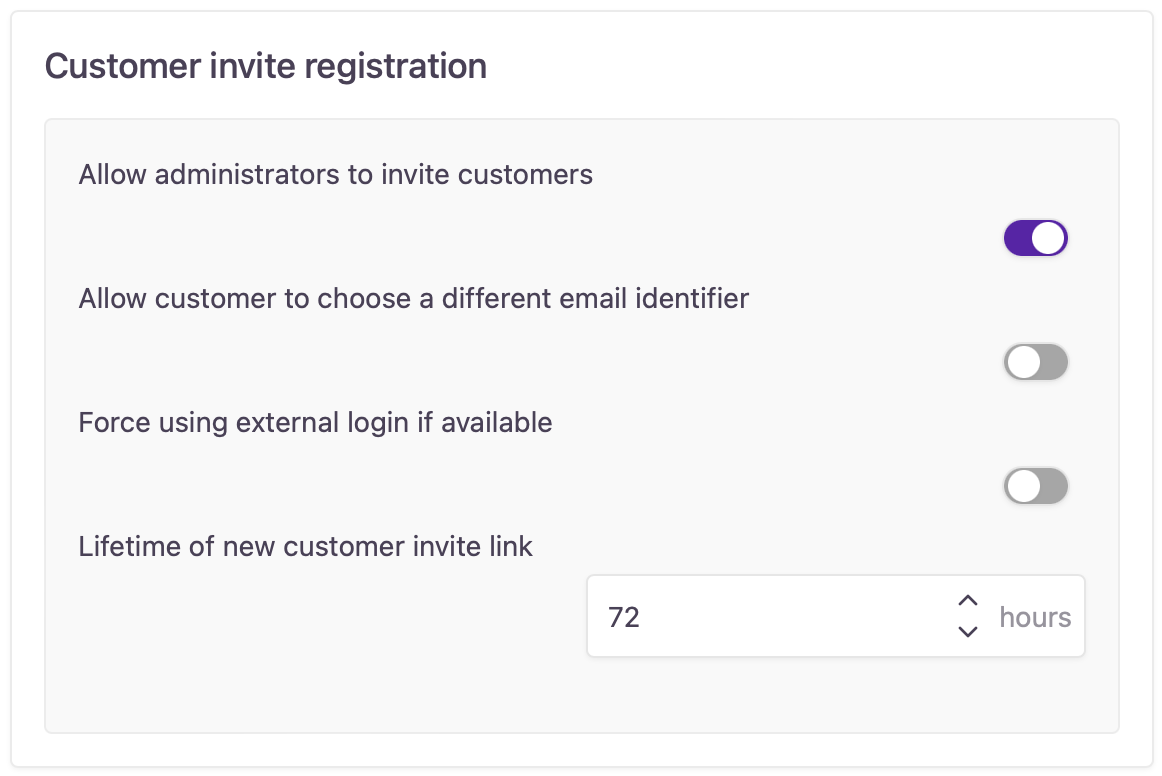Click the hours unit suffix
This screenshot has width=1162, height=776.
[x=1035, y=618]
